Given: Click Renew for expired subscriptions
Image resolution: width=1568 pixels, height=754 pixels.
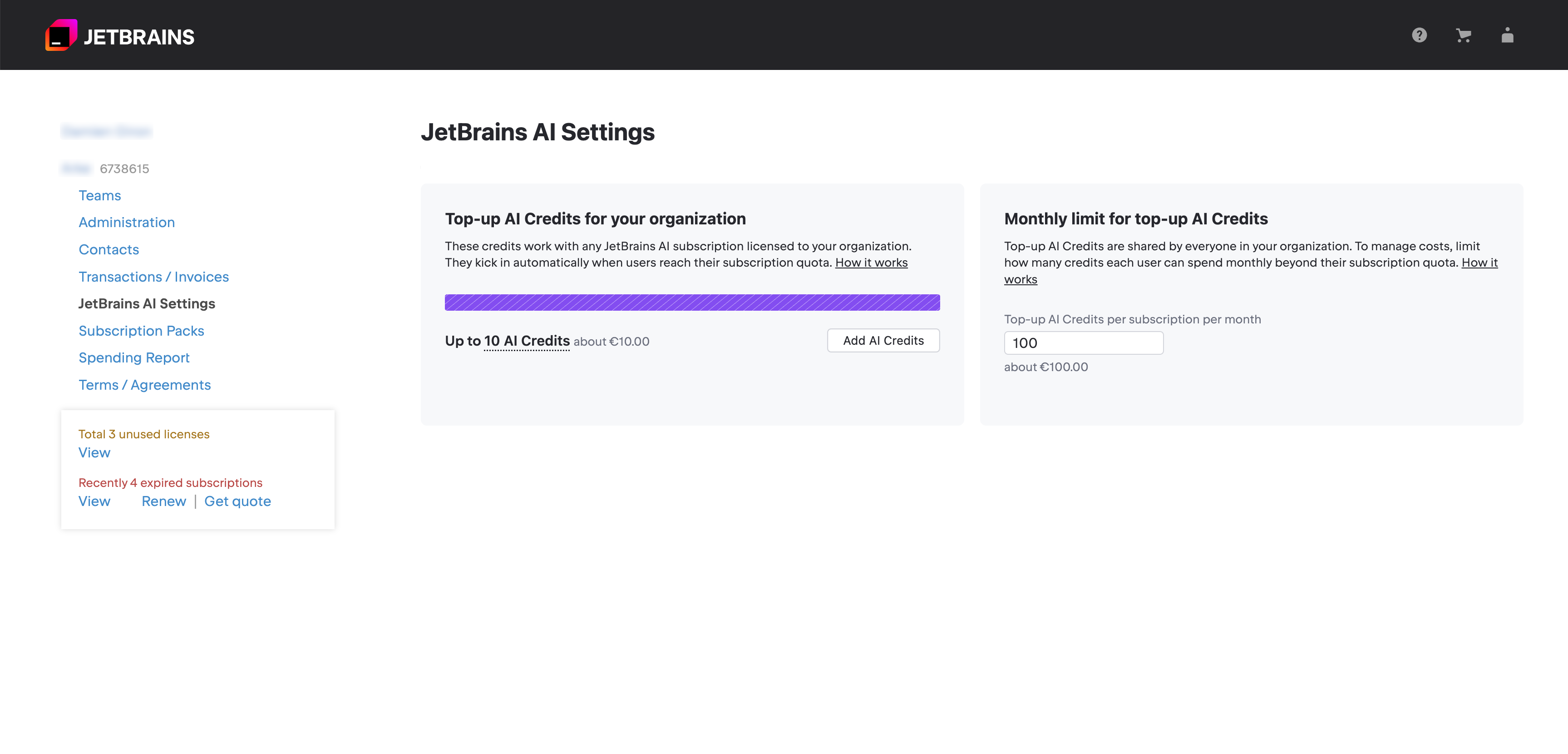Looking at the screenshot, I should click(x=164, y=501).
